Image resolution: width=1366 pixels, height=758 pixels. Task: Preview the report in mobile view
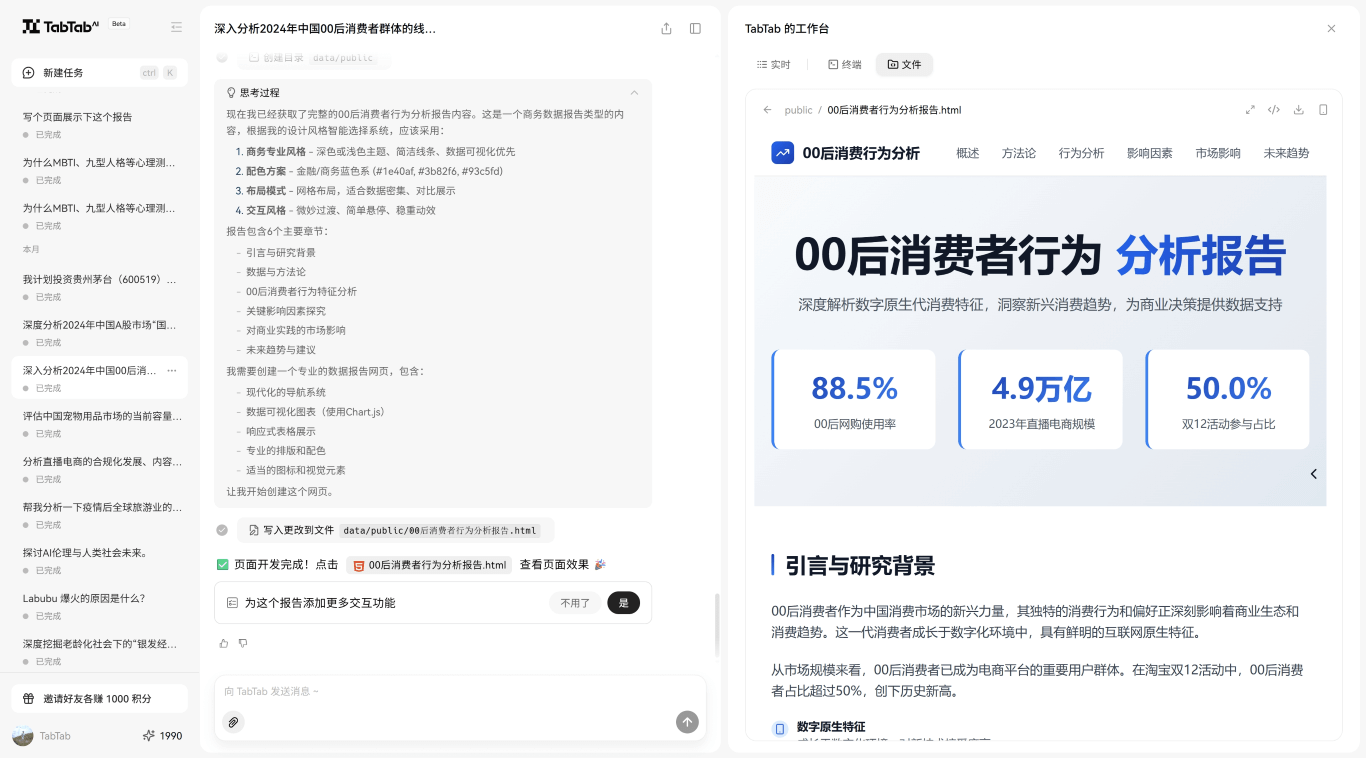point(1322,110)
